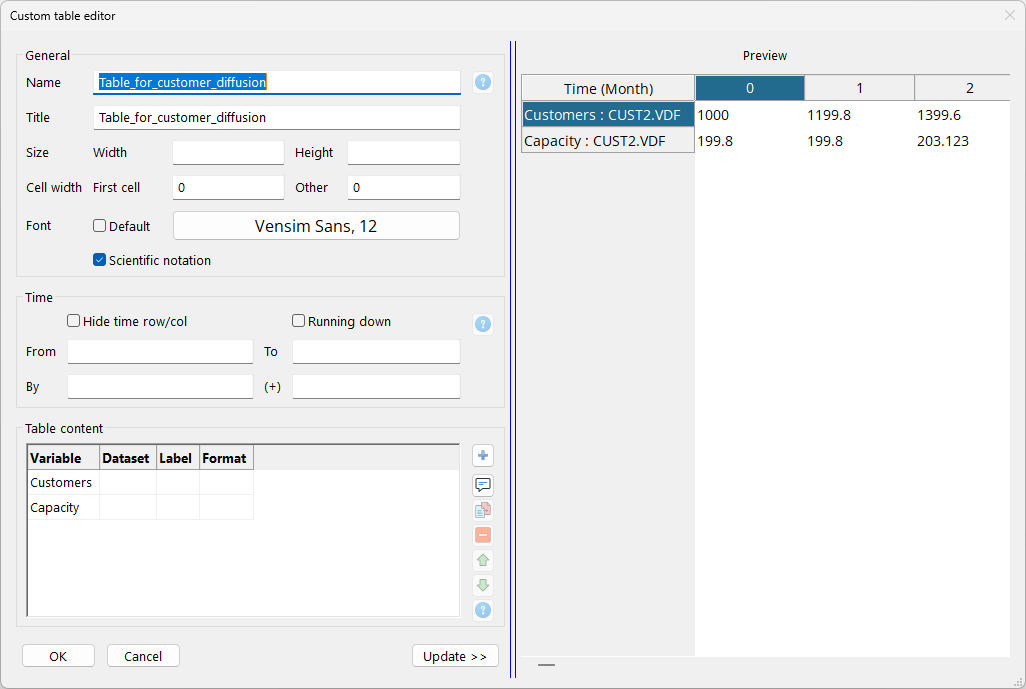This screenshot has height=689, width=1026.
Task: Duplicate the selected variable using the copy icon
Action: point(483,510)
